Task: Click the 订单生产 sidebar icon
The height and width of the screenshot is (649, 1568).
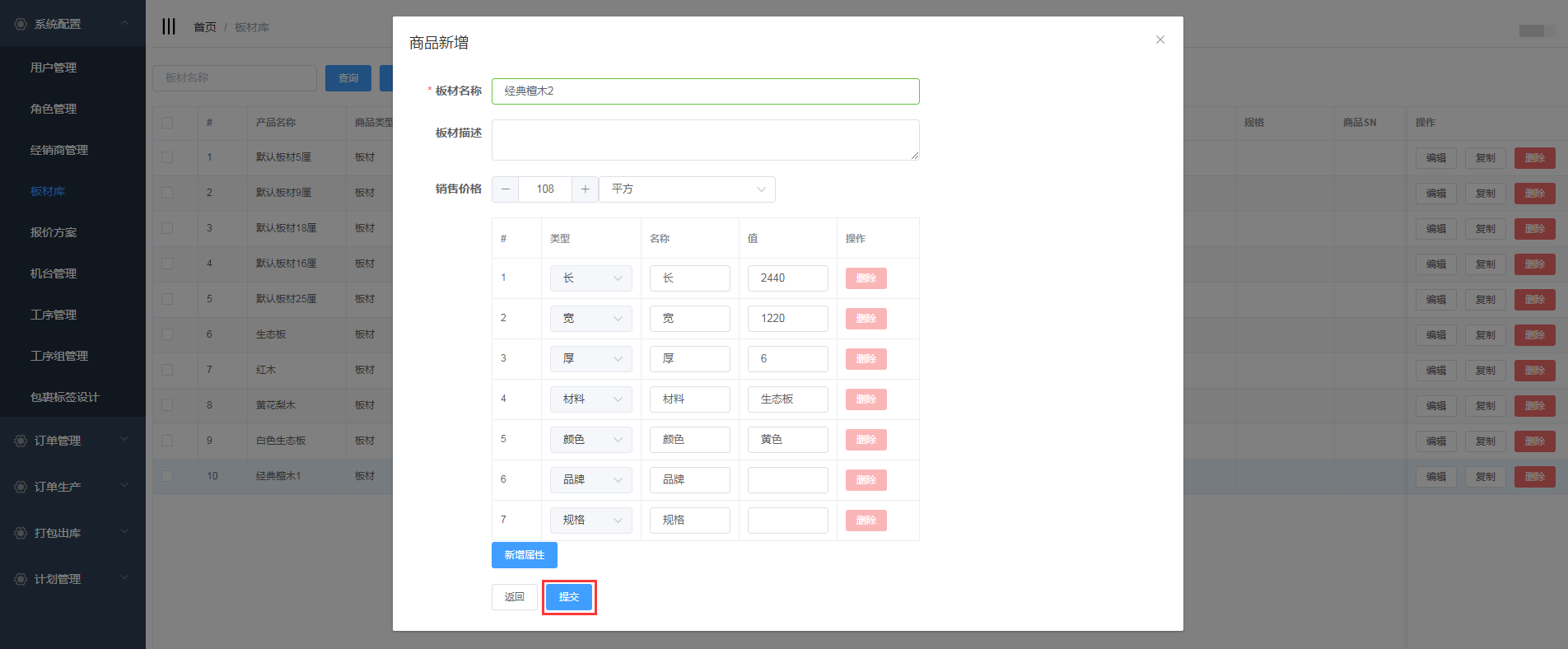Action: coord(21,487)
